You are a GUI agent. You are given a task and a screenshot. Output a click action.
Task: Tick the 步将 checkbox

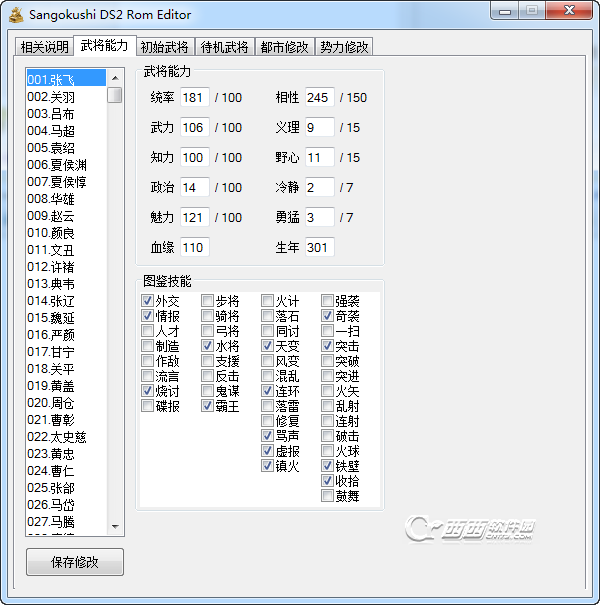pos(207,301)
